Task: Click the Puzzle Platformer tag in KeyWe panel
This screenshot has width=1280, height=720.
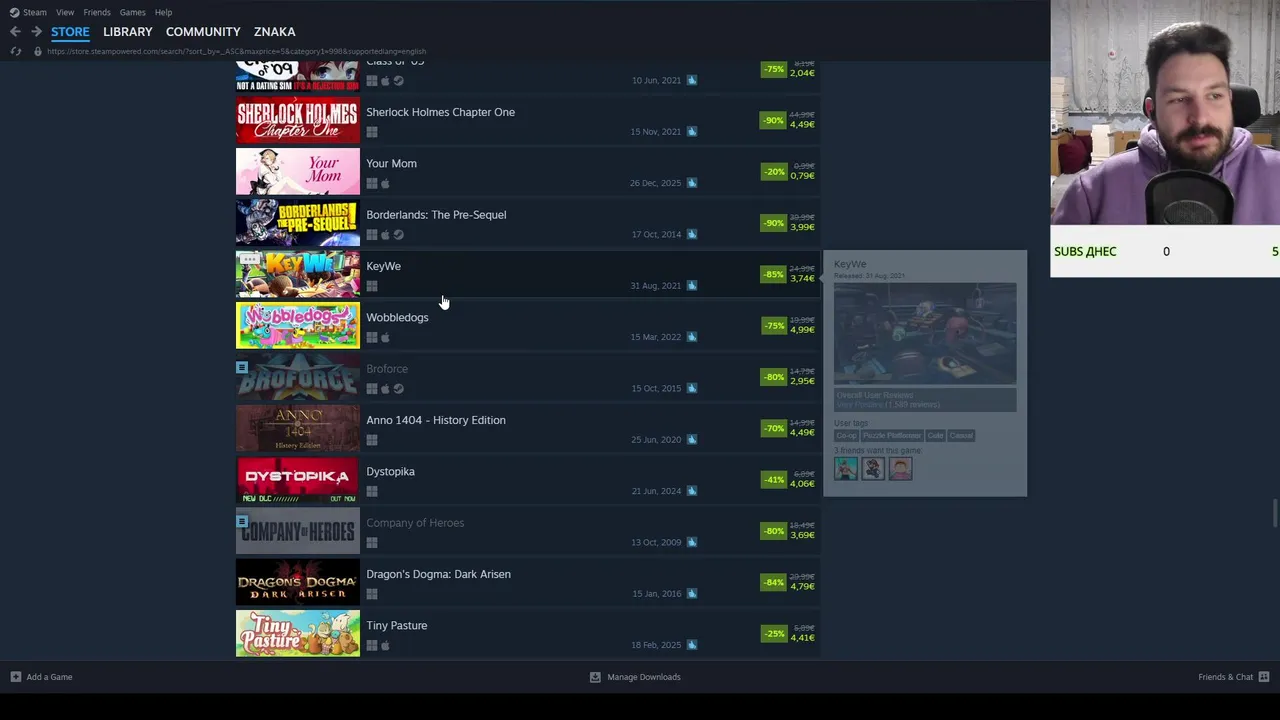Action: tap(892, 436)
